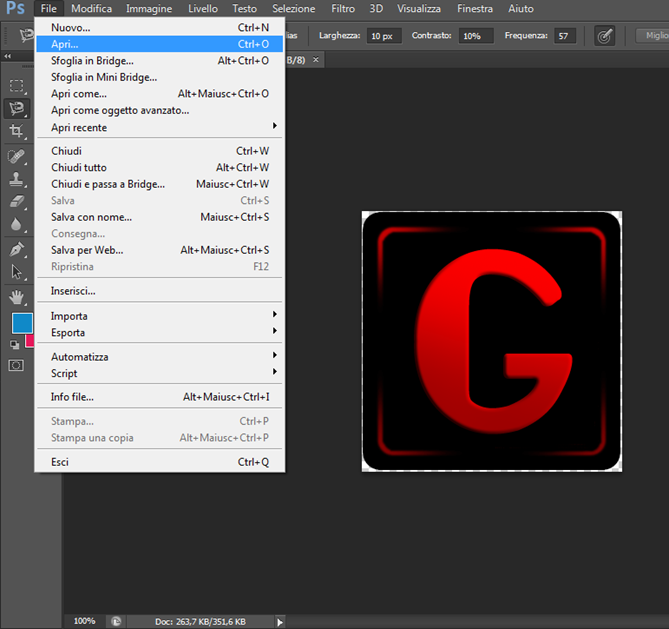Click the 100% zoom level field
Image resolution: width=669 pixels, height=629 pixels.
click(x=84, y=621)
